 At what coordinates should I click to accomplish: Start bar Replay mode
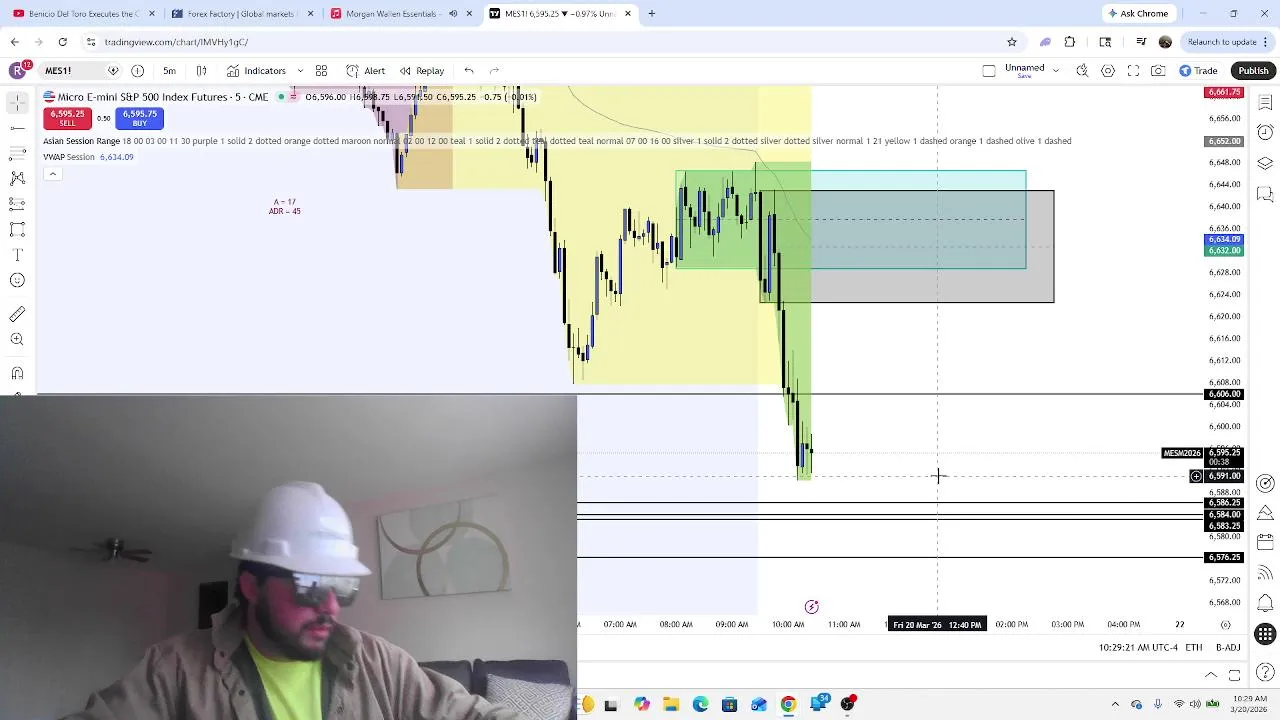pyautogui.click(x=421, y=71)
